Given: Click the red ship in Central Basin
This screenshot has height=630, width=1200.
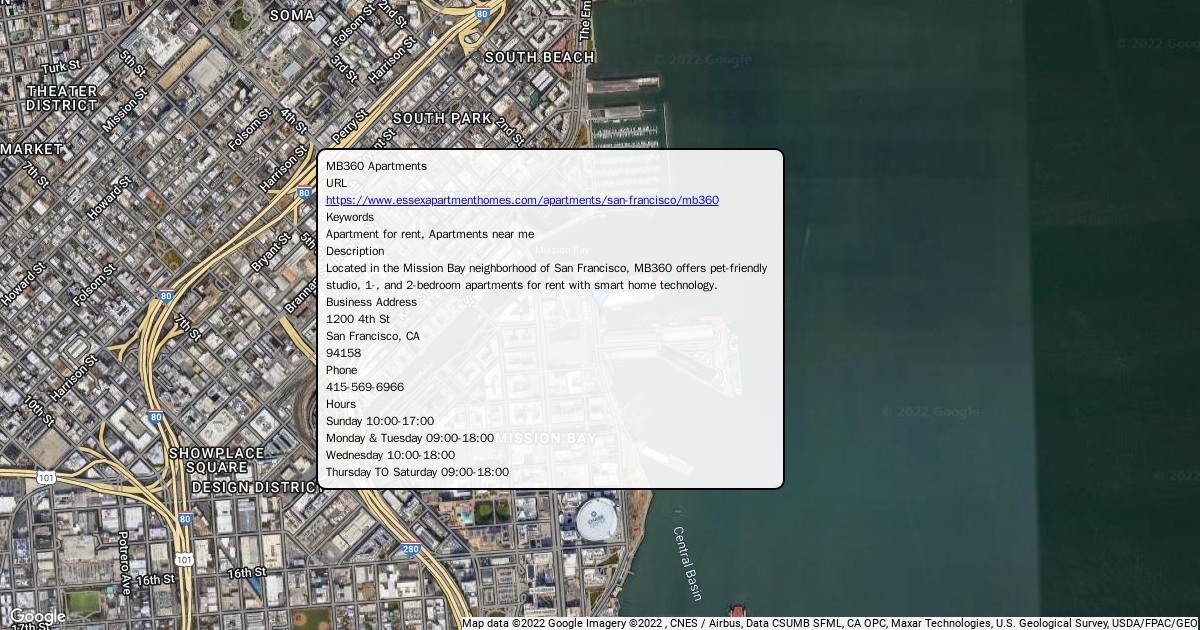Looking at the screenshot, I should coord(737,611).
